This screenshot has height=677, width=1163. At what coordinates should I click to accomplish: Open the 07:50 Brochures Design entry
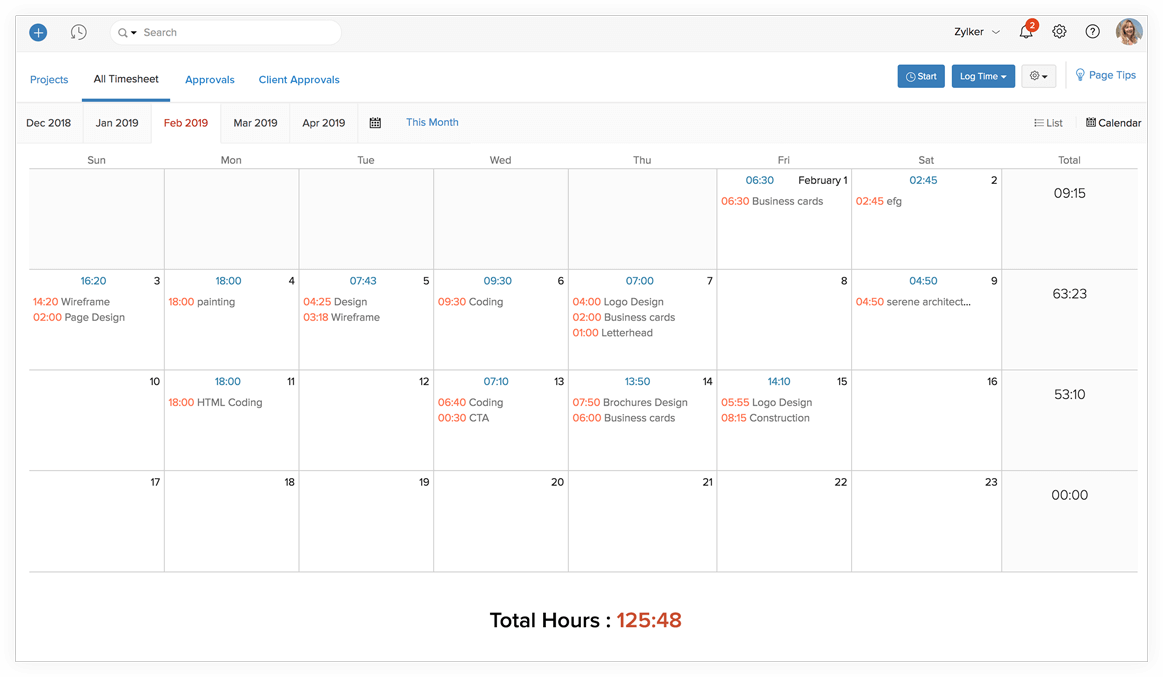point(630,403)
